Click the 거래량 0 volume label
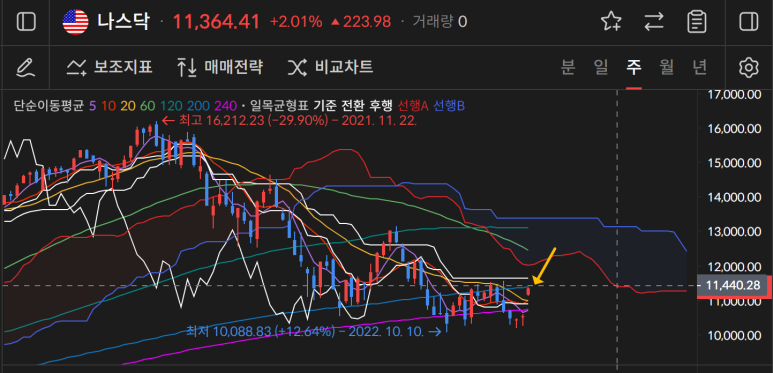 [x=440, y=22]
